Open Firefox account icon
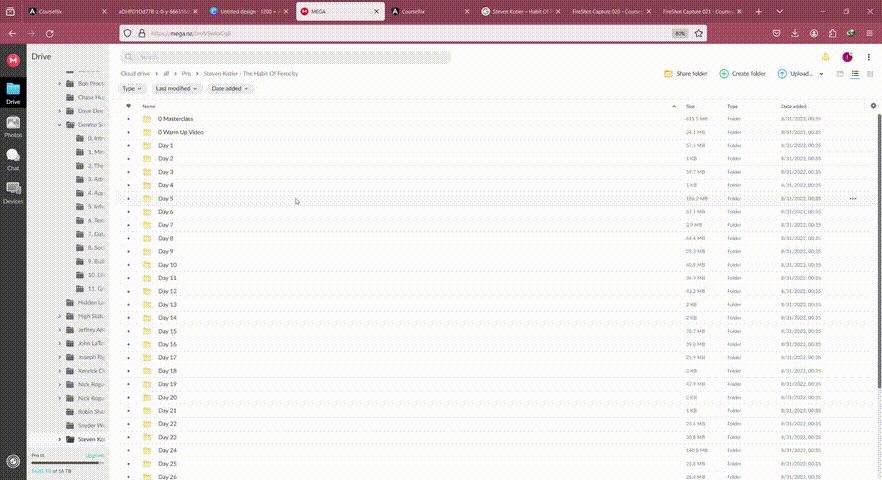This screenshot has width=882, height=480. click(x=814, y=33)
